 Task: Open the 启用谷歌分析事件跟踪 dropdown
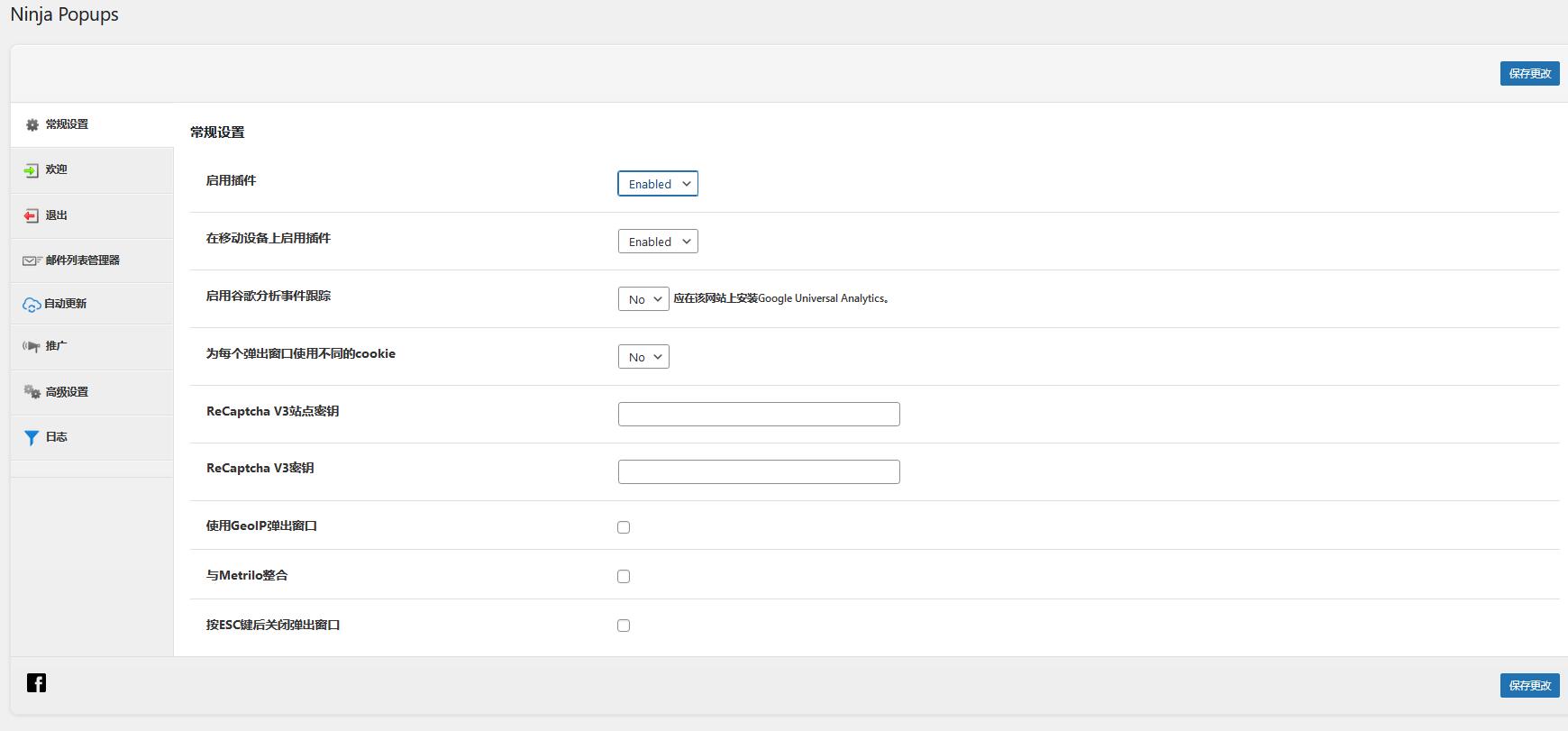(x=643, y=299)
